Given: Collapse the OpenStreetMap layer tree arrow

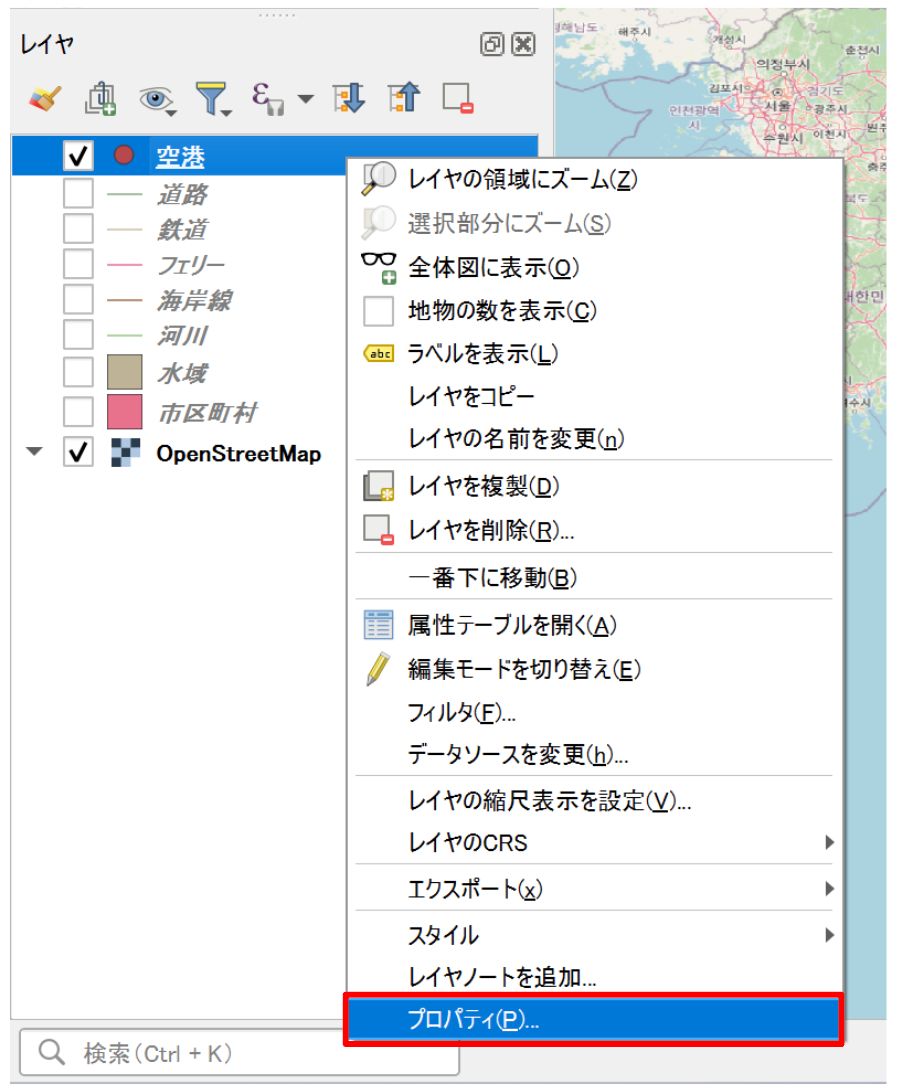Looking at the screenshot, I should [x=34, y=452].
